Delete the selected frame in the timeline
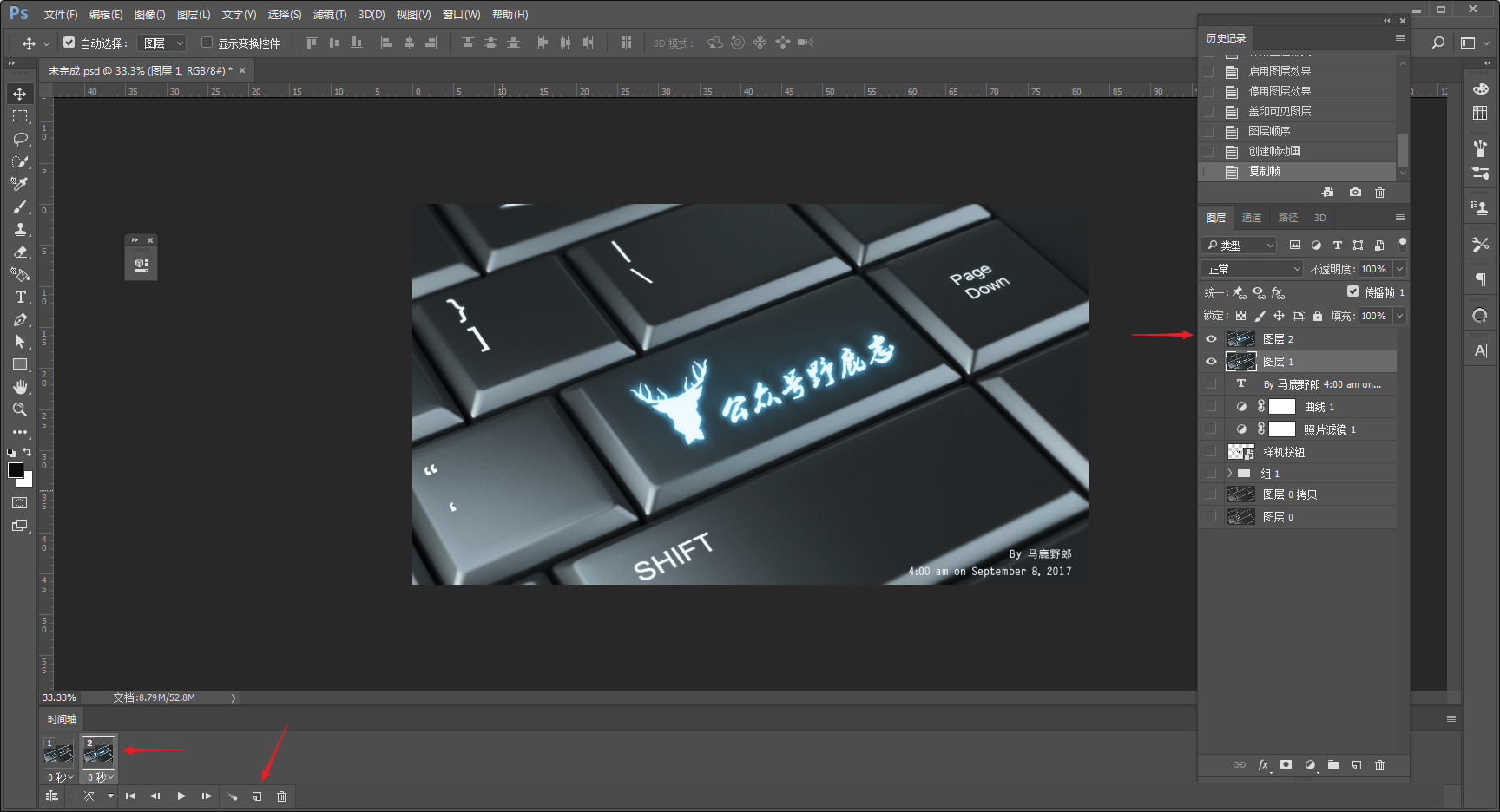This screenshot has height=812, width=1500. click(x=281, y=796)
